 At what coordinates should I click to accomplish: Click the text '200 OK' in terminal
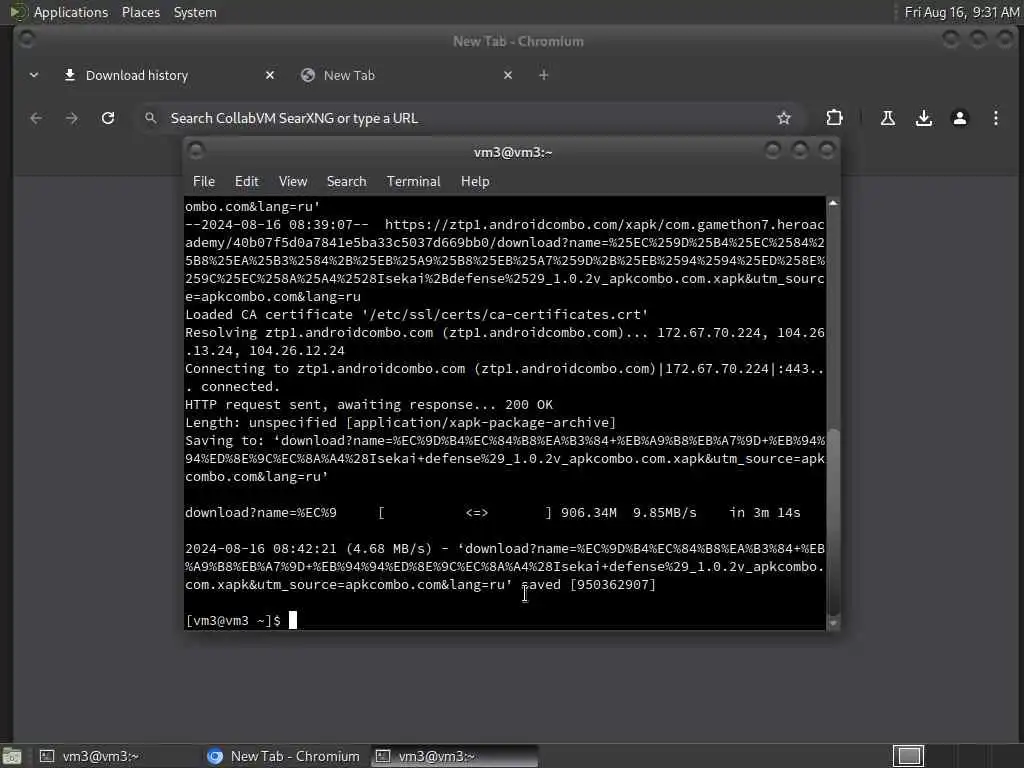point(529,405)
